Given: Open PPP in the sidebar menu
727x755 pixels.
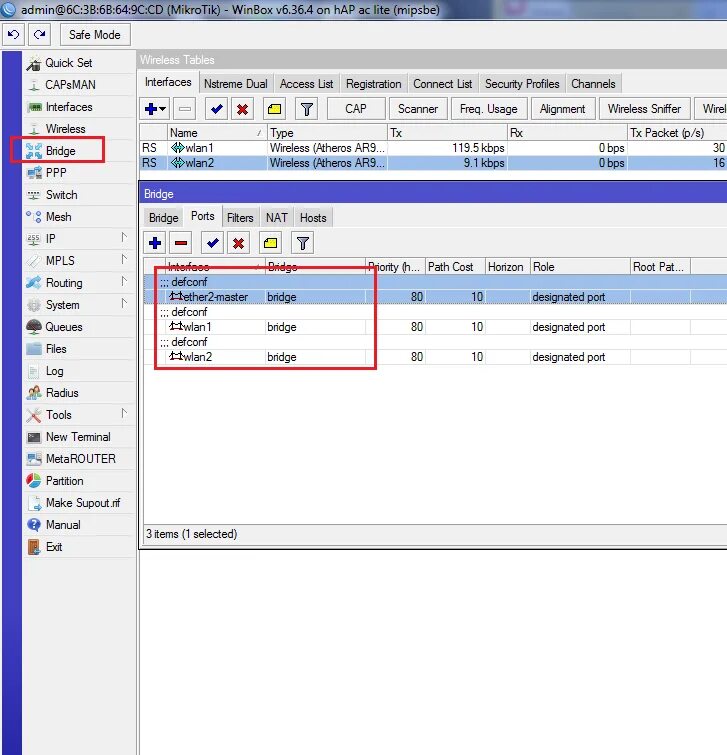Looking at the screenshot, I should pos(56,173).
